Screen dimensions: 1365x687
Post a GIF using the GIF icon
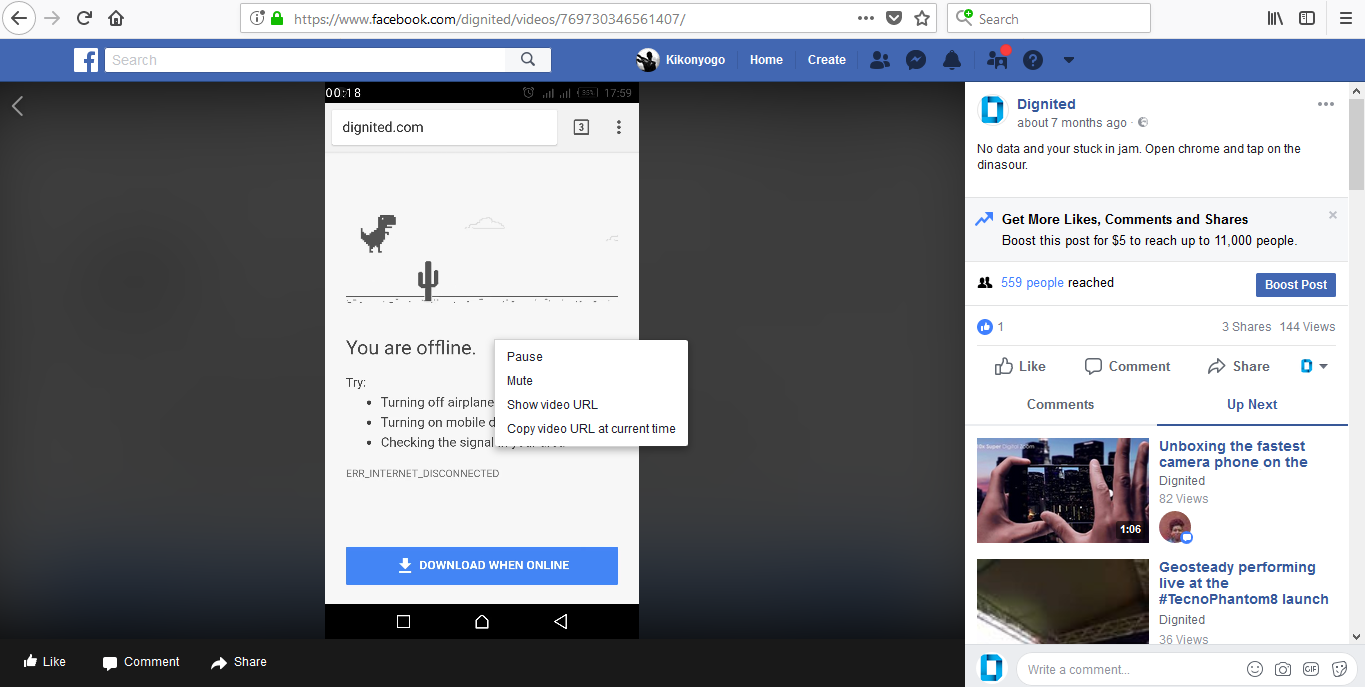click(1310, 669)
